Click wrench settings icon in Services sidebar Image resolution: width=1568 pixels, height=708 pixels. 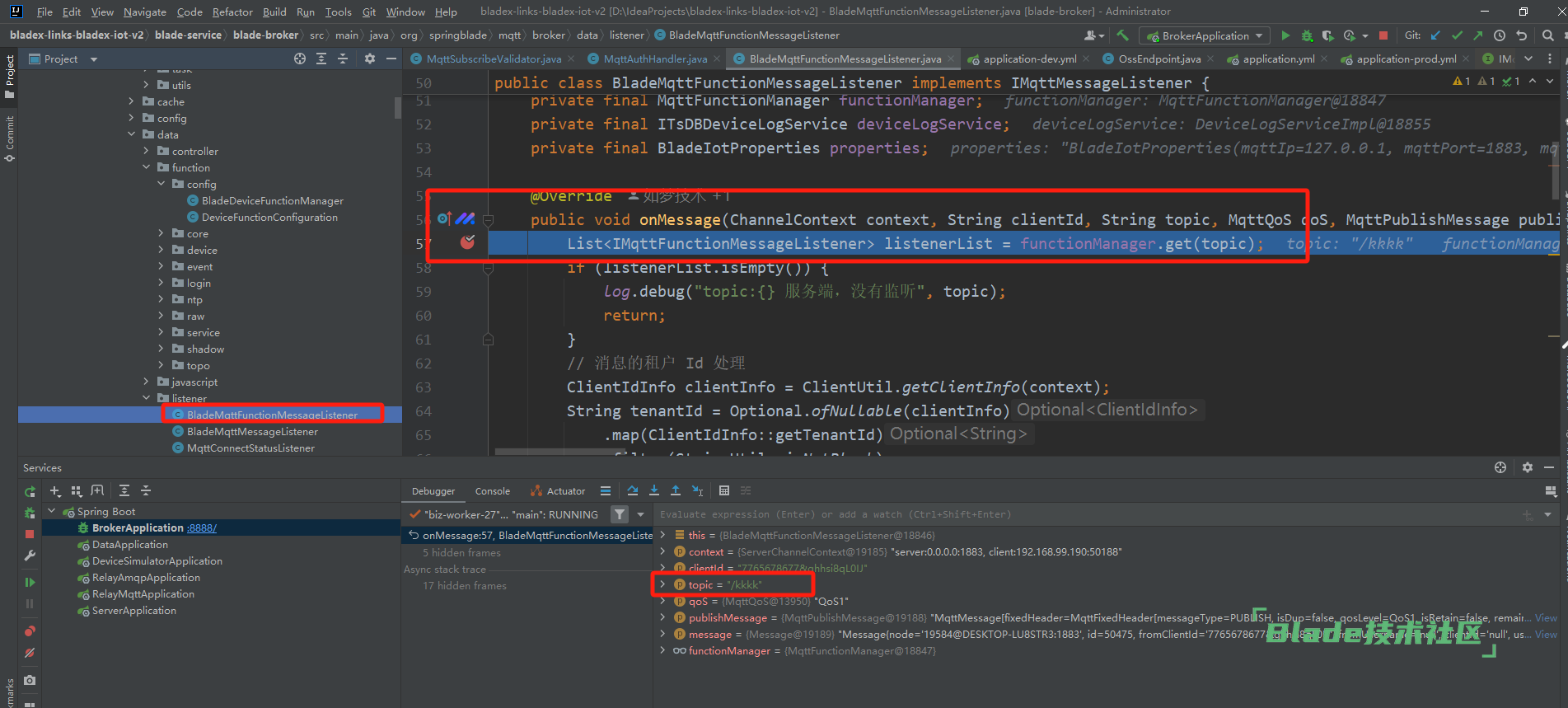[x=30, y=556]
